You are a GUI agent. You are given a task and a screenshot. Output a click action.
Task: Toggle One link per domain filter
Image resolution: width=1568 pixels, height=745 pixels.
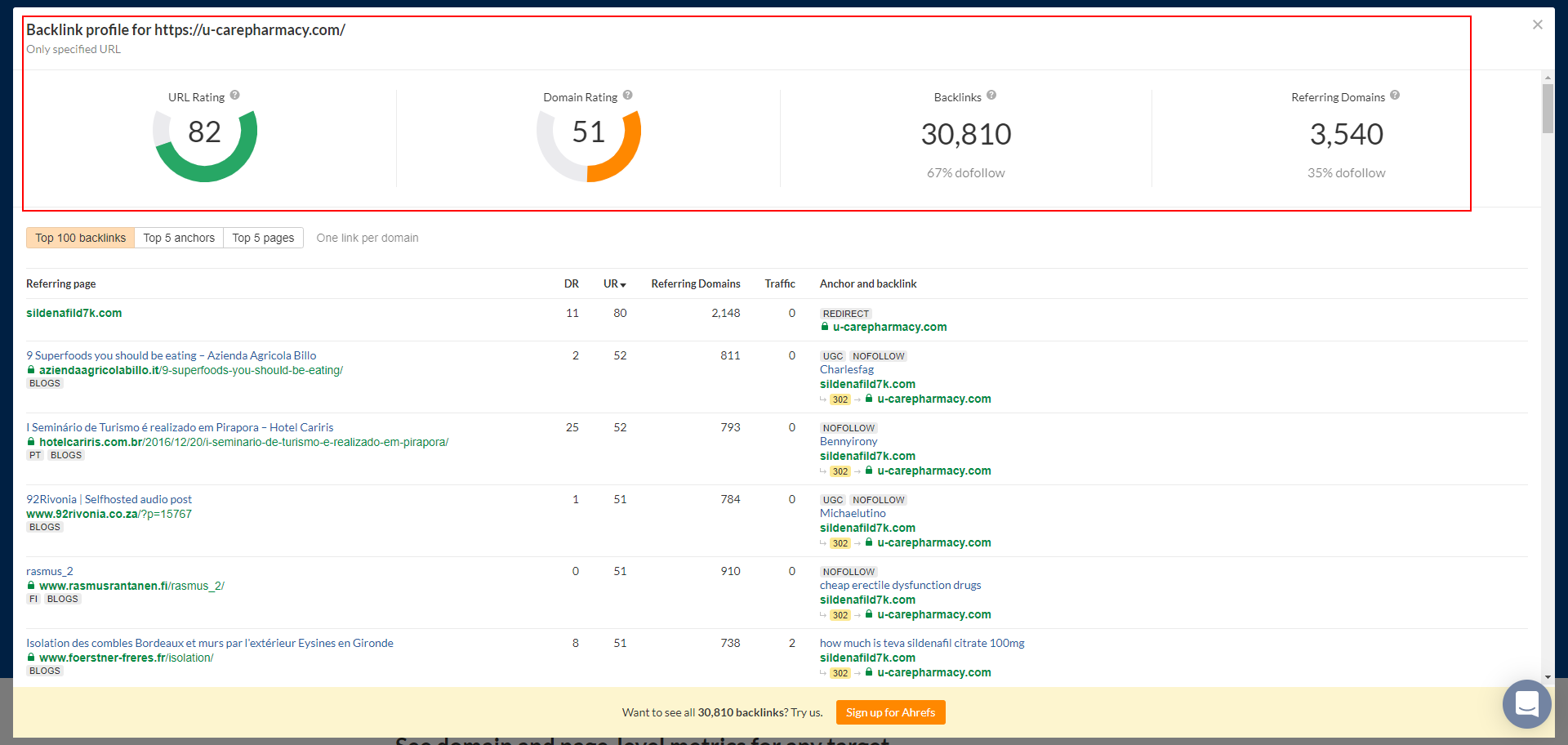pos(367,238)
